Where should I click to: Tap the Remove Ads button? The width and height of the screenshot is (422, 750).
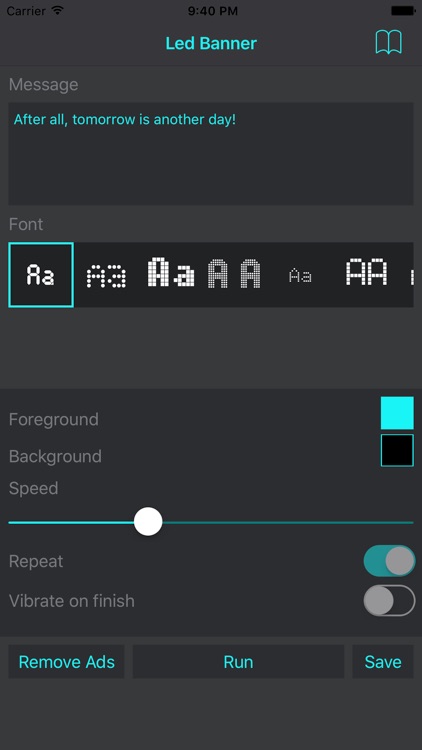tap(67, 662)
